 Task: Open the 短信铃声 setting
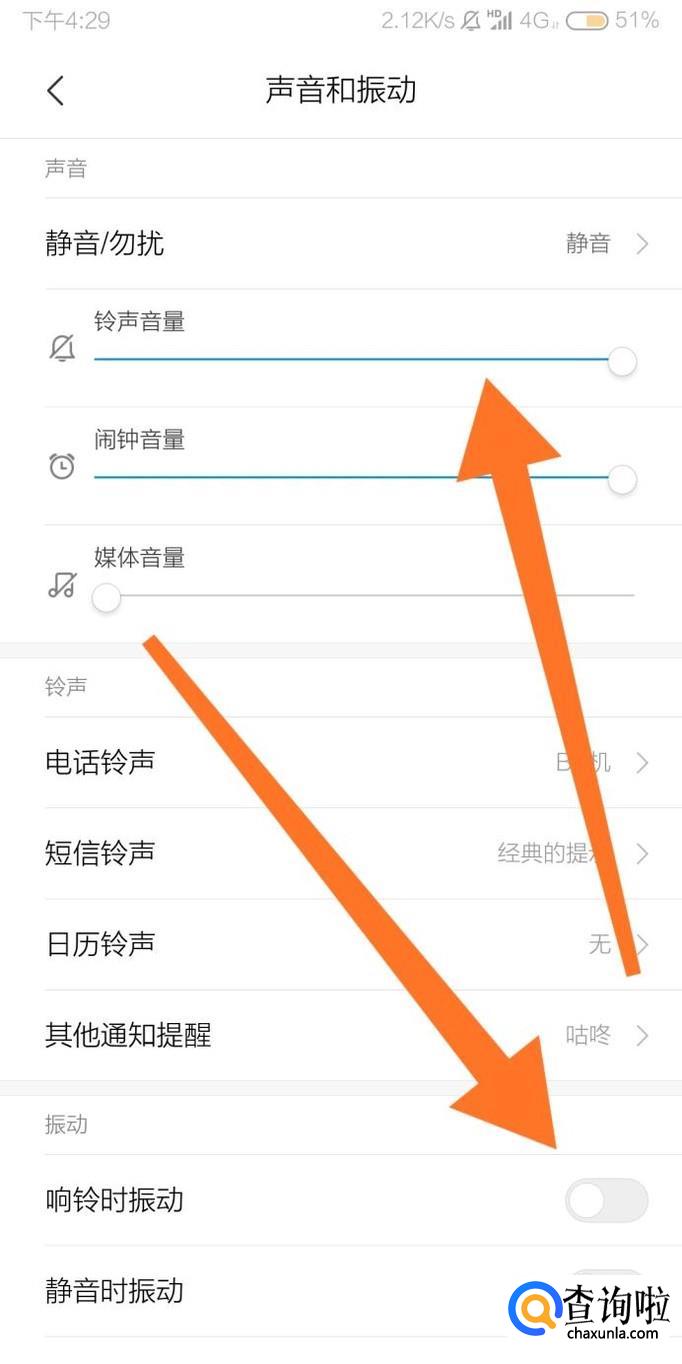(341, 853)
